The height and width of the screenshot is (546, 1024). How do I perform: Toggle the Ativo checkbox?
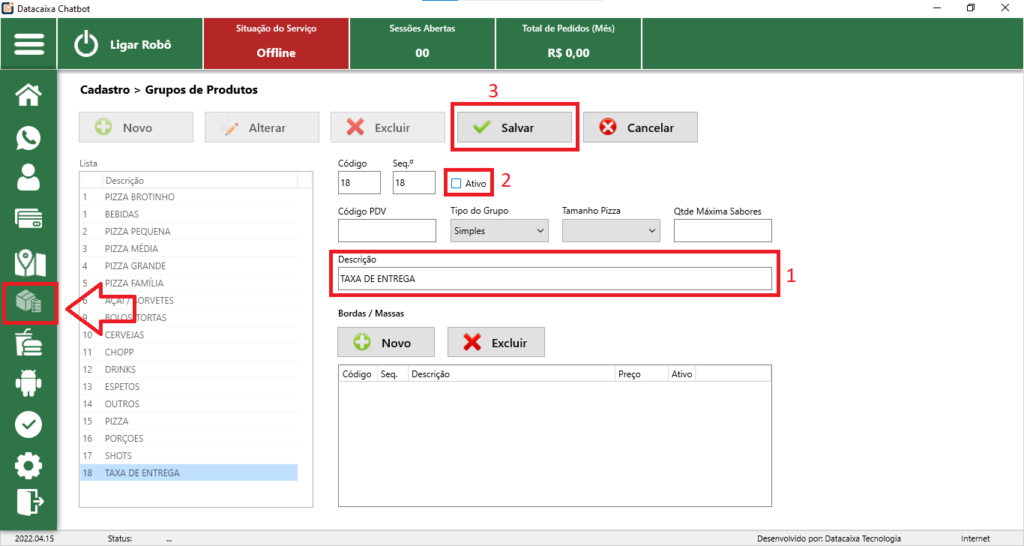point(456,183)
